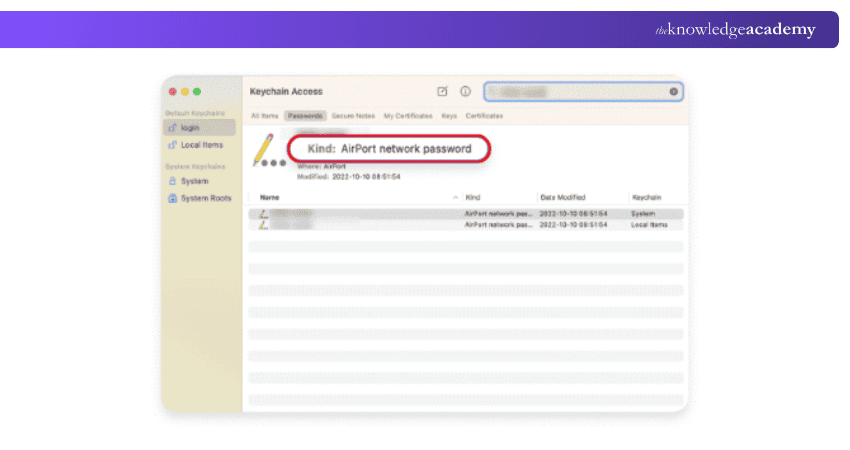Click The Knowledge Academy logo
Screen dimensions: 850x450
(x=735, y=29)
